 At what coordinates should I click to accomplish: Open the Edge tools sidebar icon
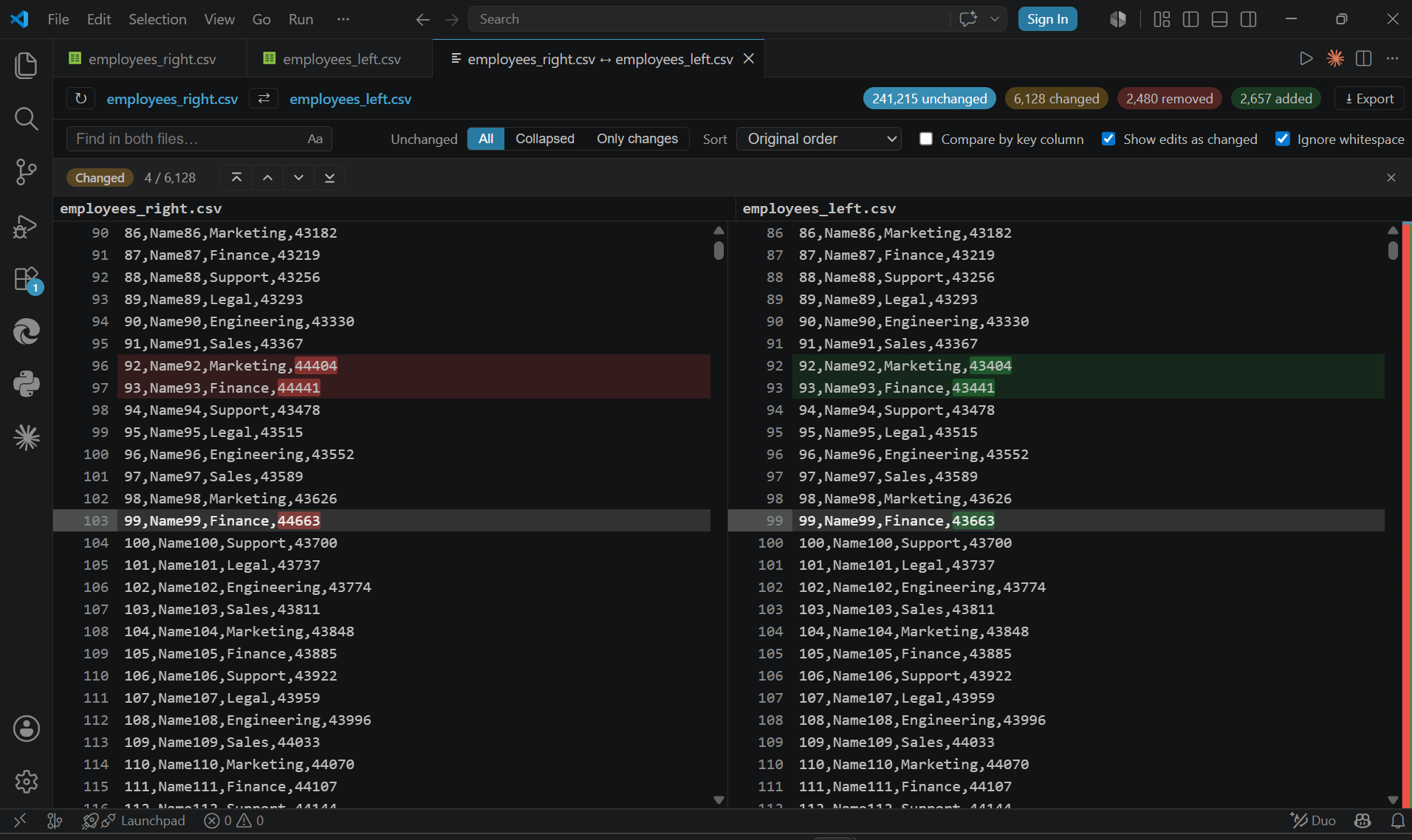point(26,332)
